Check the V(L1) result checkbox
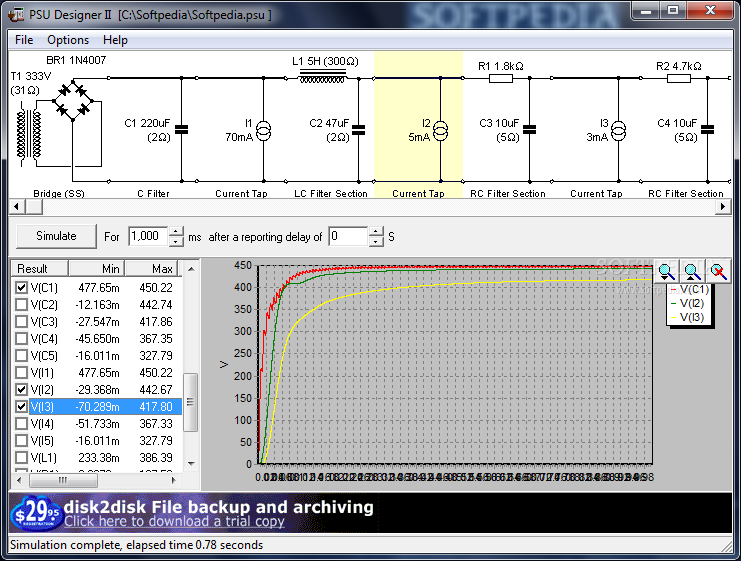This screenshot has height=561, width=741. pos(21,457)
